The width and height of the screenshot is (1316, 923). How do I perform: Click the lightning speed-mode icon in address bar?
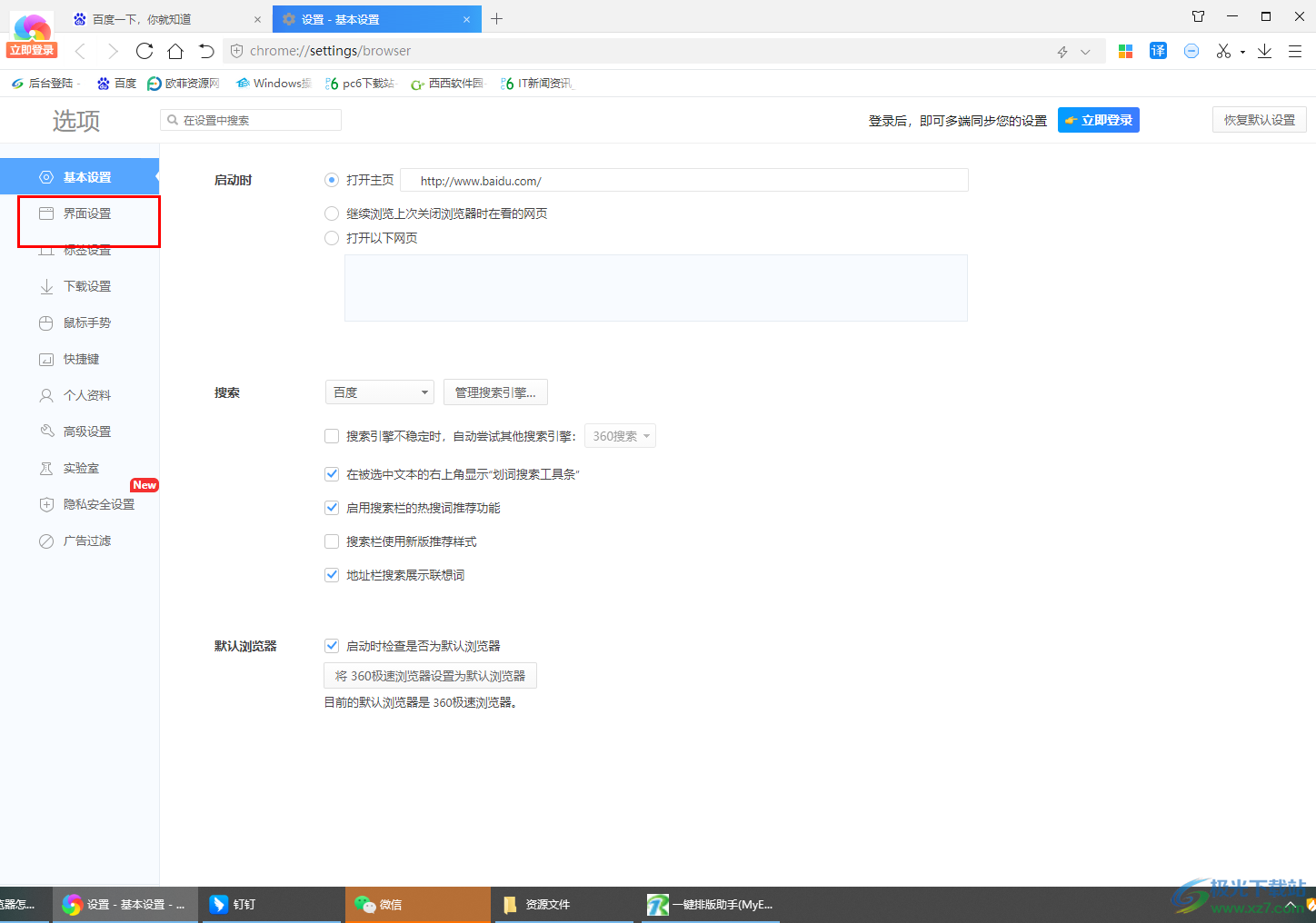1062,52
